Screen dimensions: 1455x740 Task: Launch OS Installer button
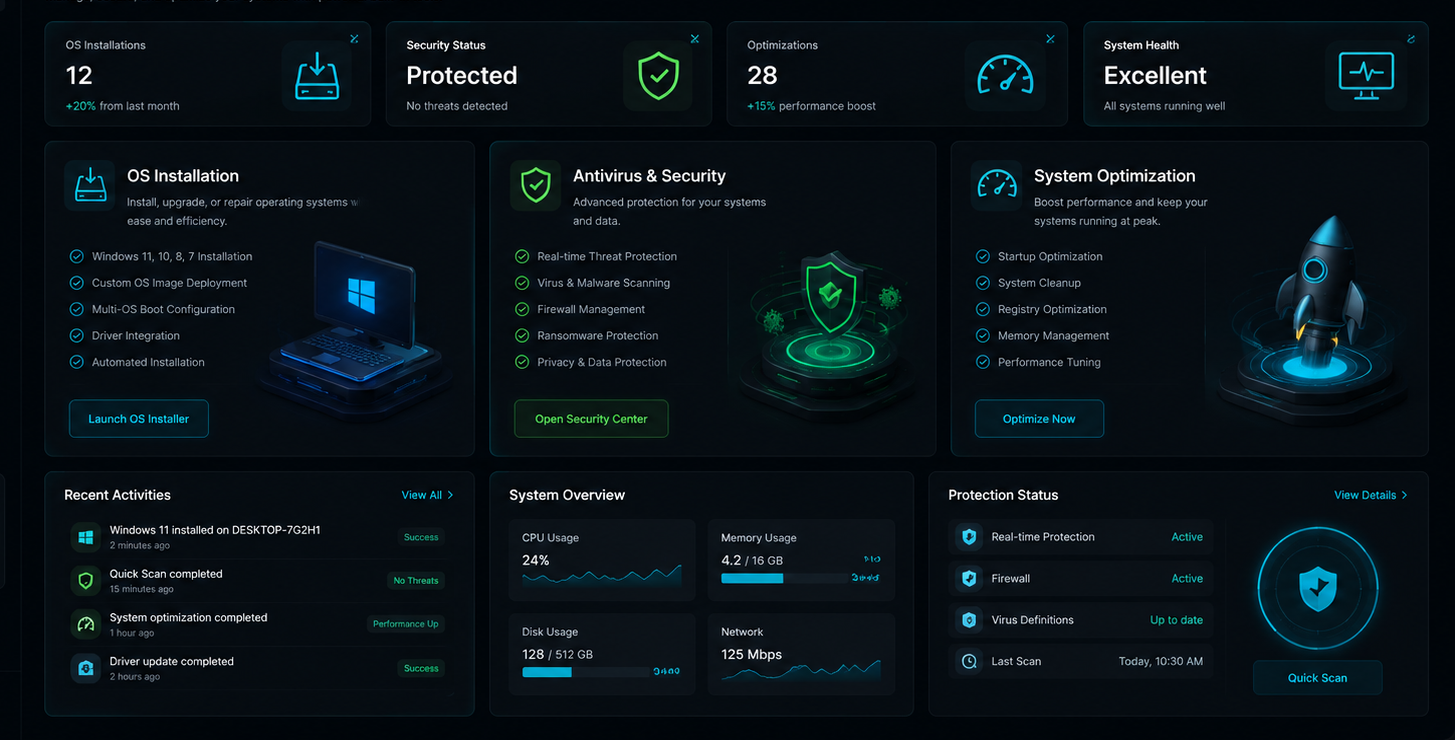point(139,419)
